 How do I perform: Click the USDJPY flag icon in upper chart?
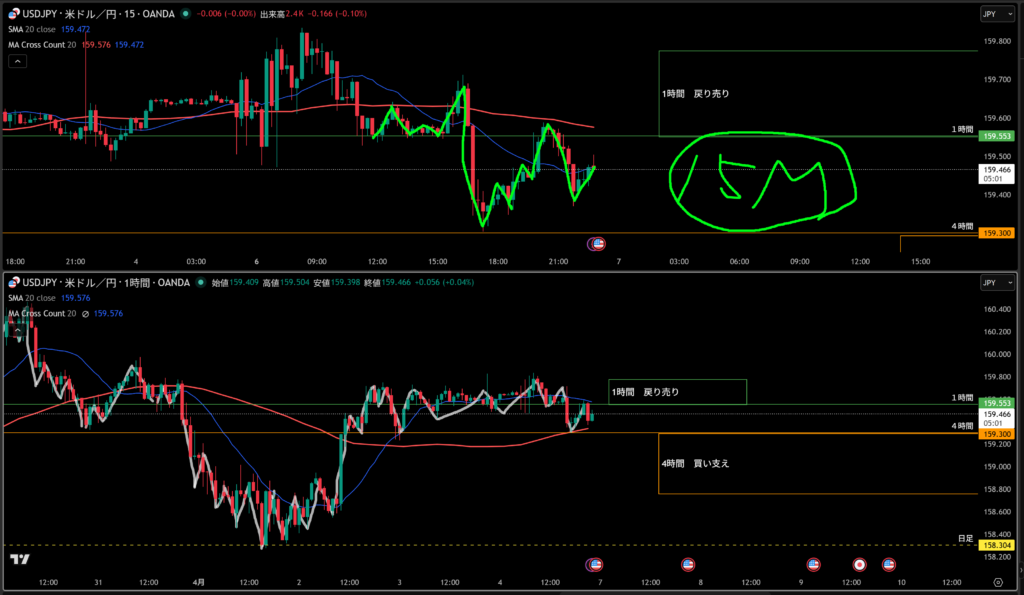click(x=12, y=12)
